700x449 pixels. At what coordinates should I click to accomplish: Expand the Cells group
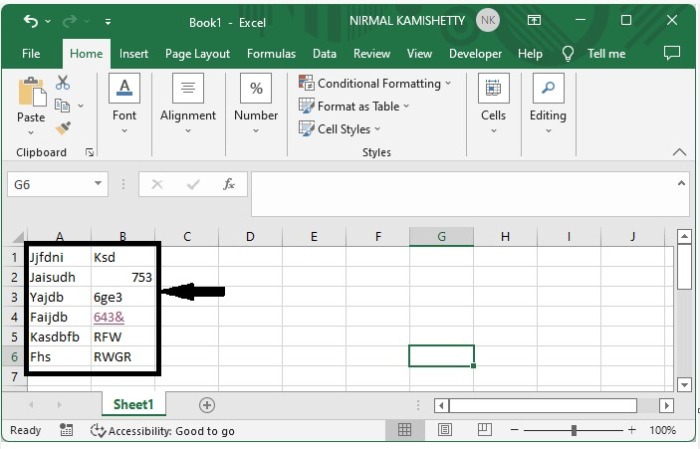(493, 105)
